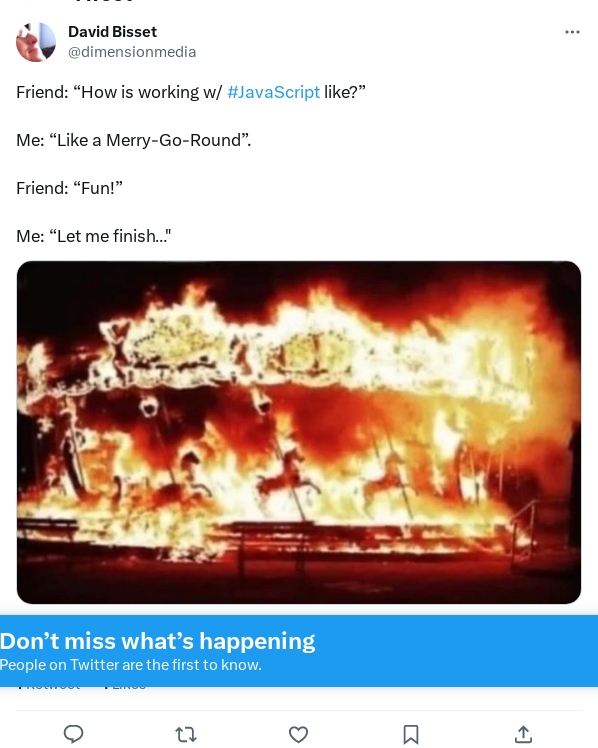Open the share tweet icon
This screenshot has width=598, height=748.
pos(524,735)
